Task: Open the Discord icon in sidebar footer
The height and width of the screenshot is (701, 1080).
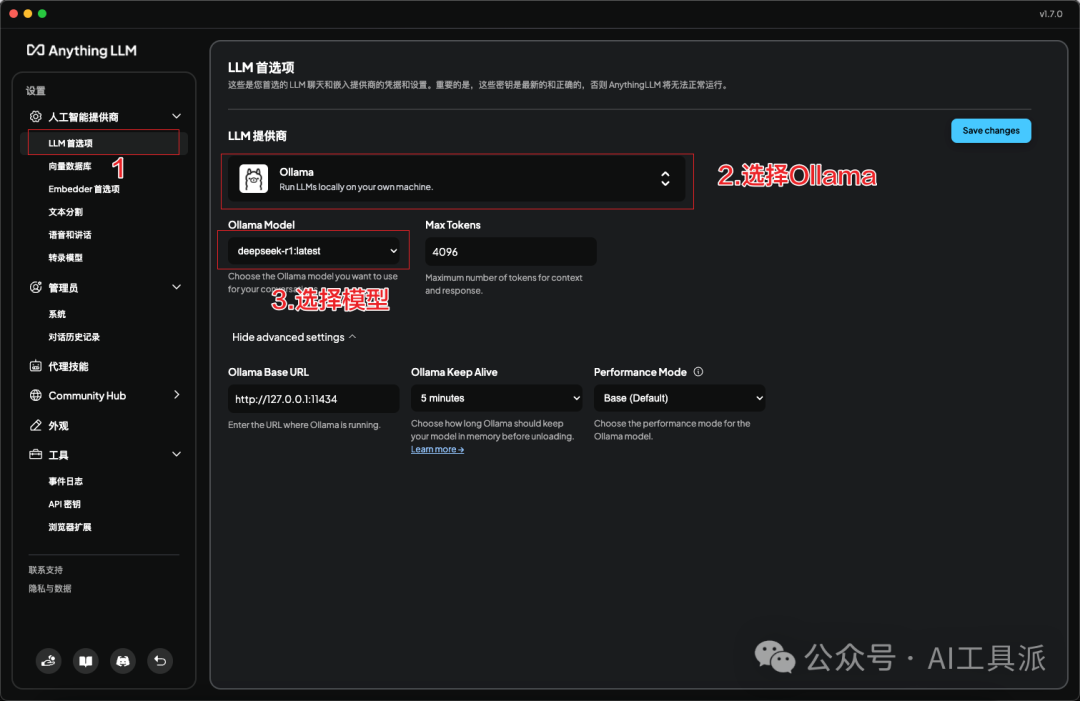Action: pos(123,661)
